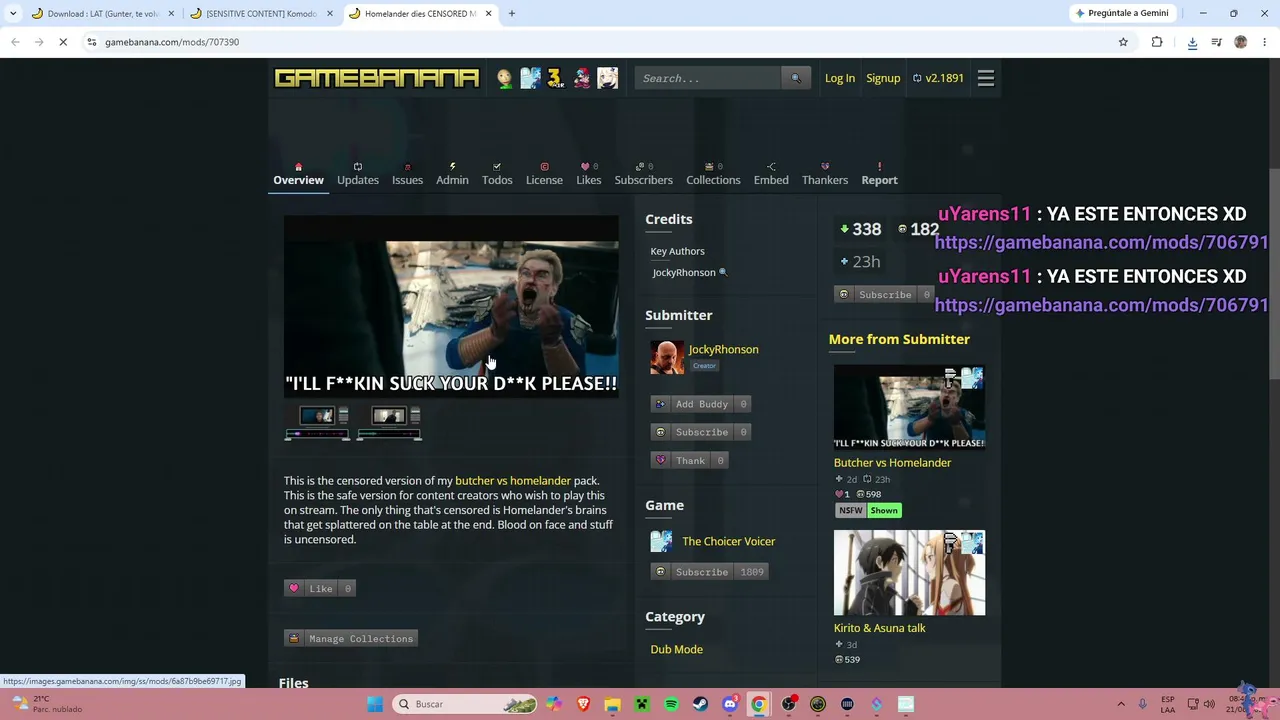The height and width of the screenshot is (720, 1280).
Task: Click the search magnifier button in the site header
Action: 796,78
